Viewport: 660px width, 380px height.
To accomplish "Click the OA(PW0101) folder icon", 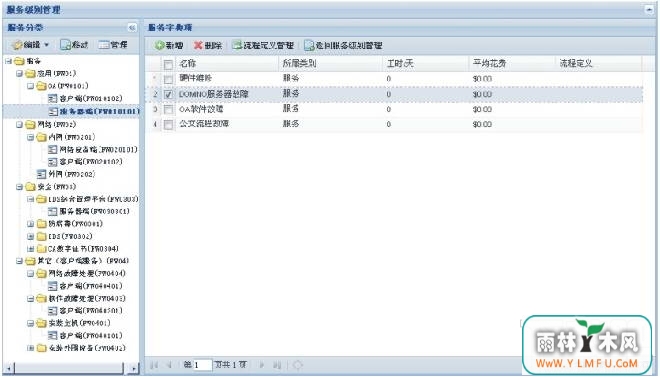I will pyautogui.click(x=41, y=86).
